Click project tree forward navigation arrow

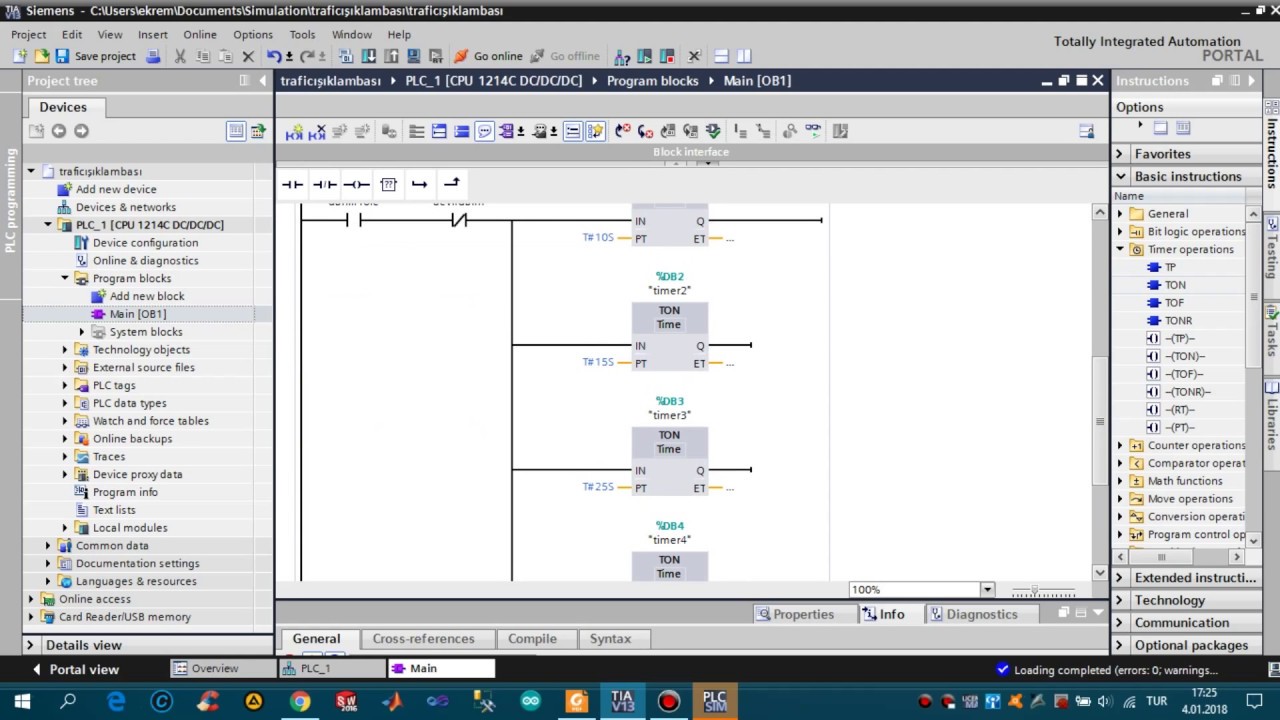click(81, 131)
